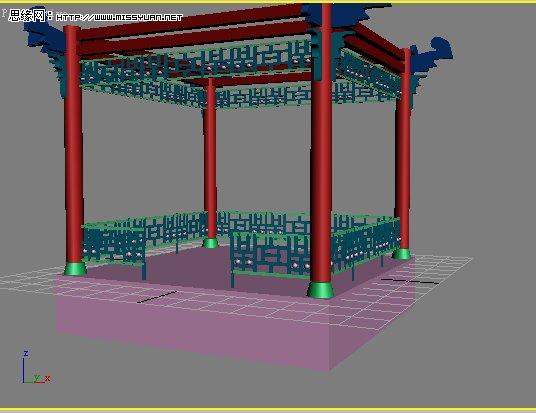Select blue roof bracket at right corner
The width and height of the screenshot is (536, 413).
click(432, 55)
